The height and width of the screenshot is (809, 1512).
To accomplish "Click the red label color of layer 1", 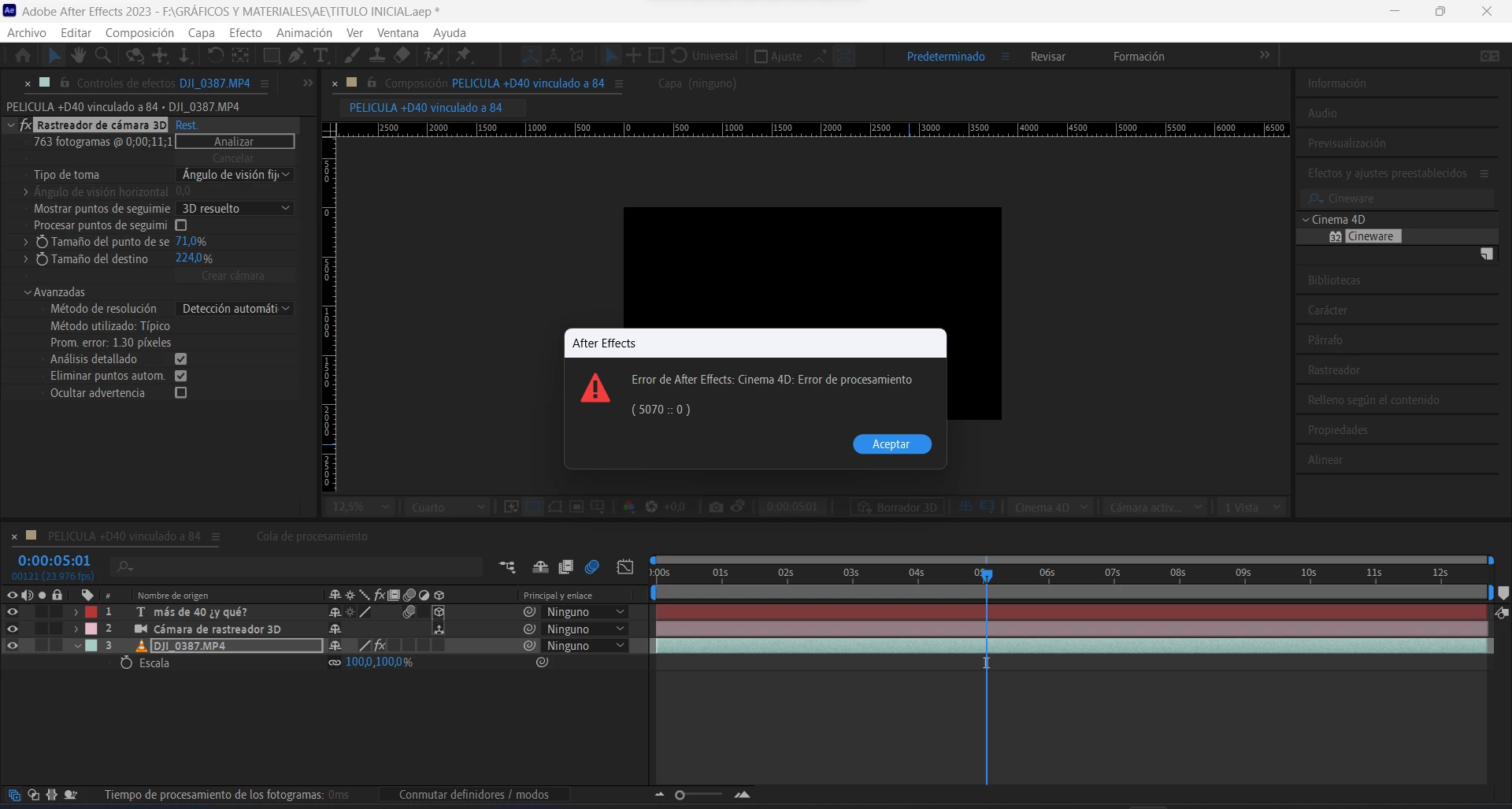I will click(91, 612).
